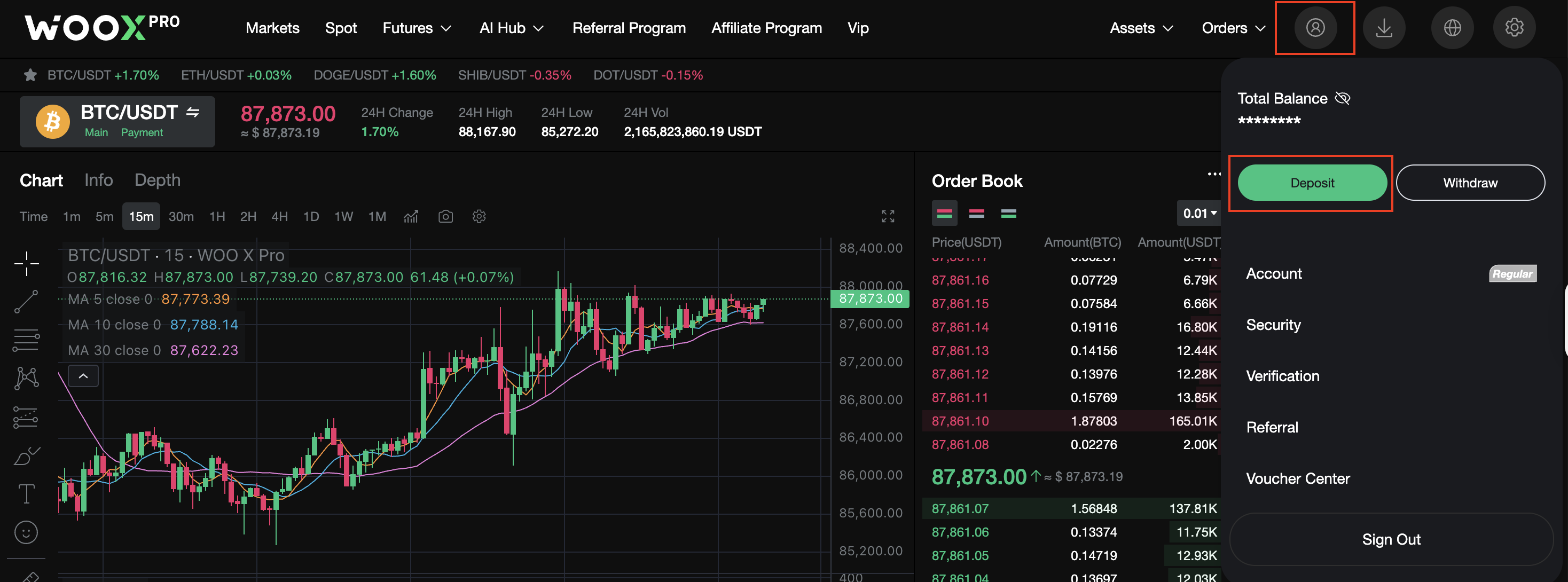The height and width of the screenshot is (582, 1568).
Task: Set chart interval to 1D
Action: click(311, 216)
